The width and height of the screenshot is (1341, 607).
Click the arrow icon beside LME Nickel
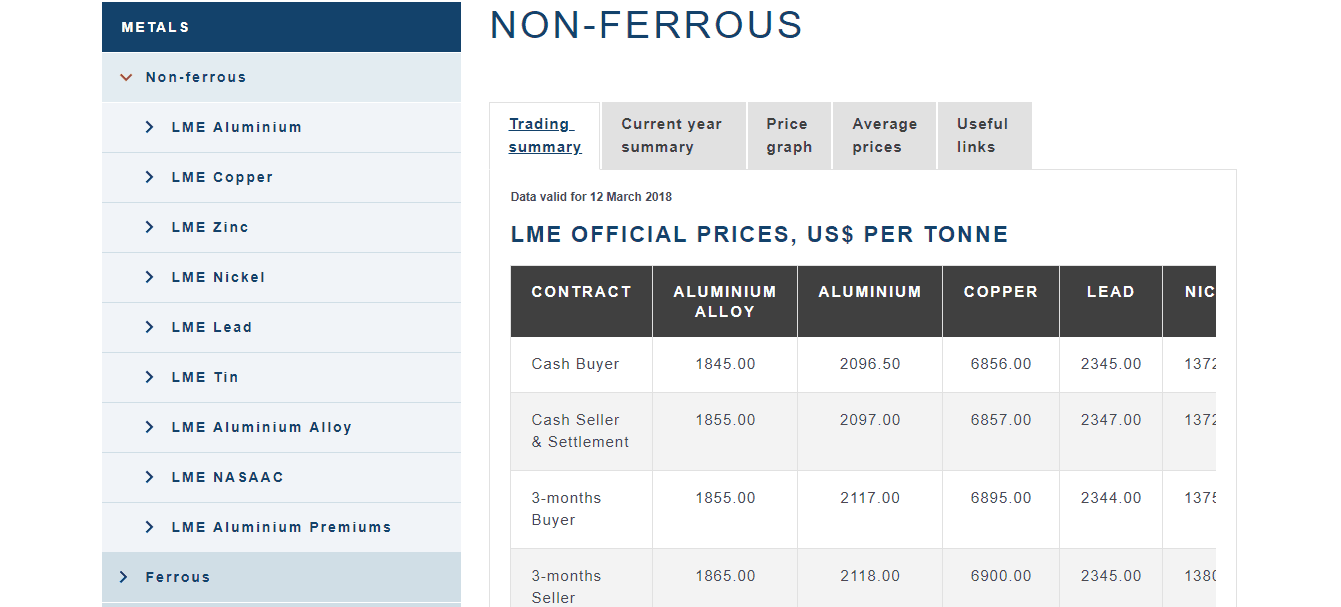coord(149,277)
